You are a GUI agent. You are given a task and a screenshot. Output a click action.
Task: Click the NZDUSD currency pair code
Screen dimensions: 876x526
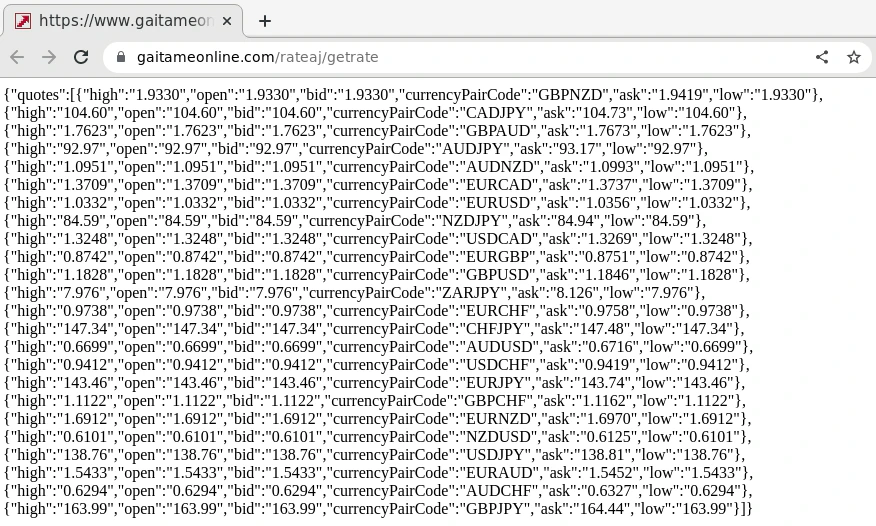tap(498, 437)
